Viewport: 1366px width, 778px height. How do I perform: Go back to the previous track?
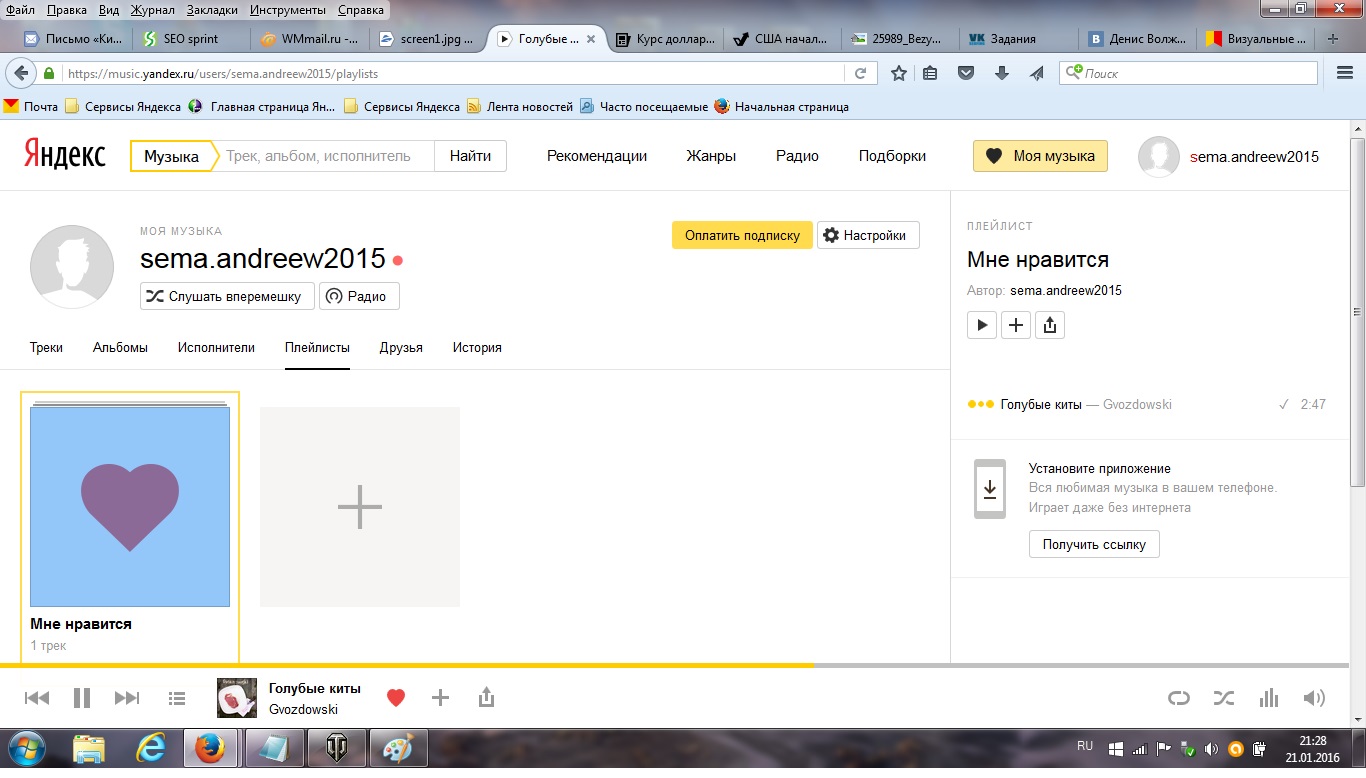[x=37, y=698]
